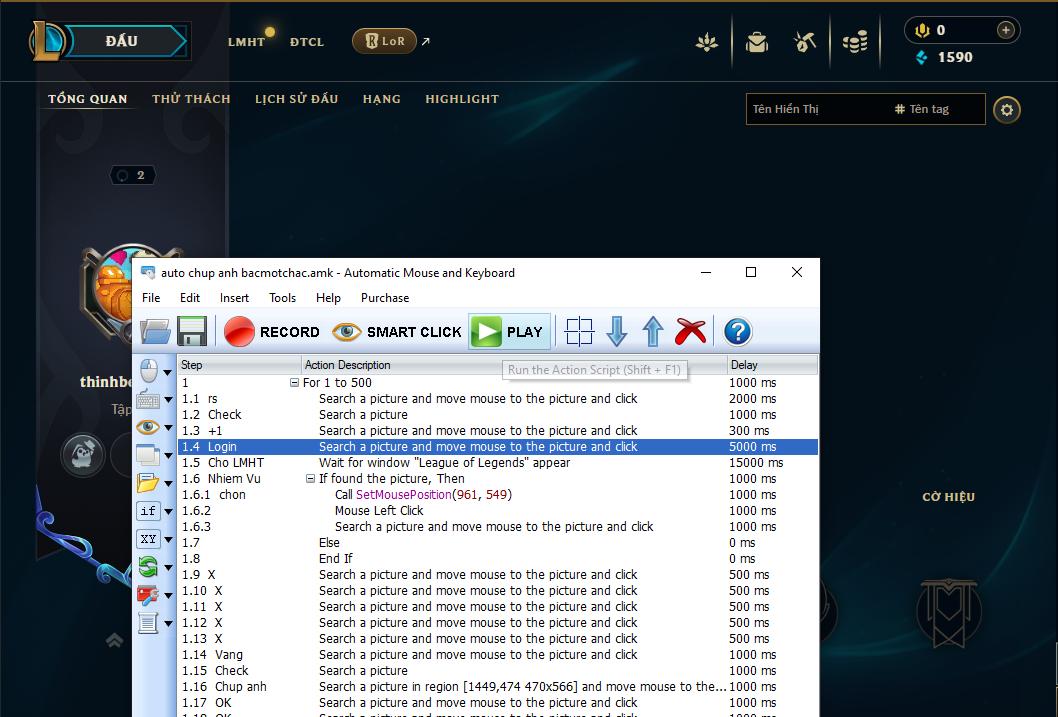
Task: Activate the SMART CLICK tool
Action: pos(397,332)
